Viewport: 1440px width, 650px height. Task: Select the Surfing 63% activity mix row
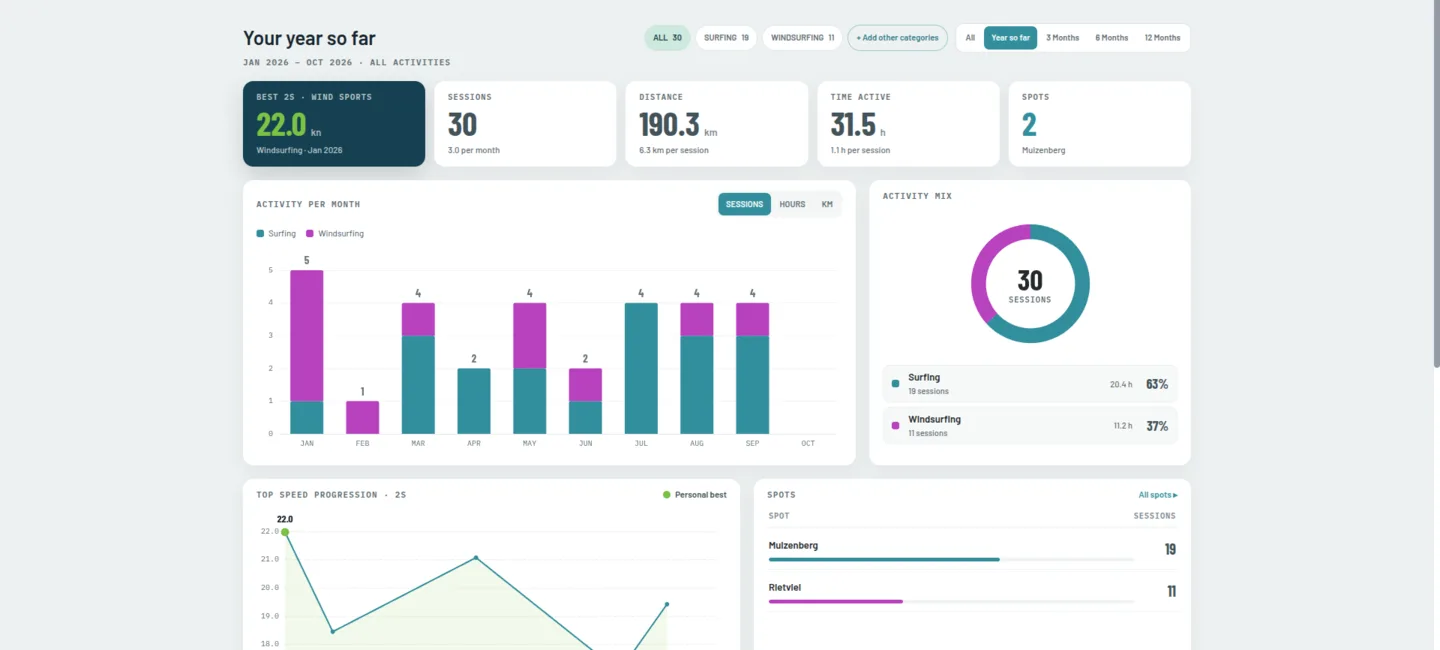coord(1030,384)
